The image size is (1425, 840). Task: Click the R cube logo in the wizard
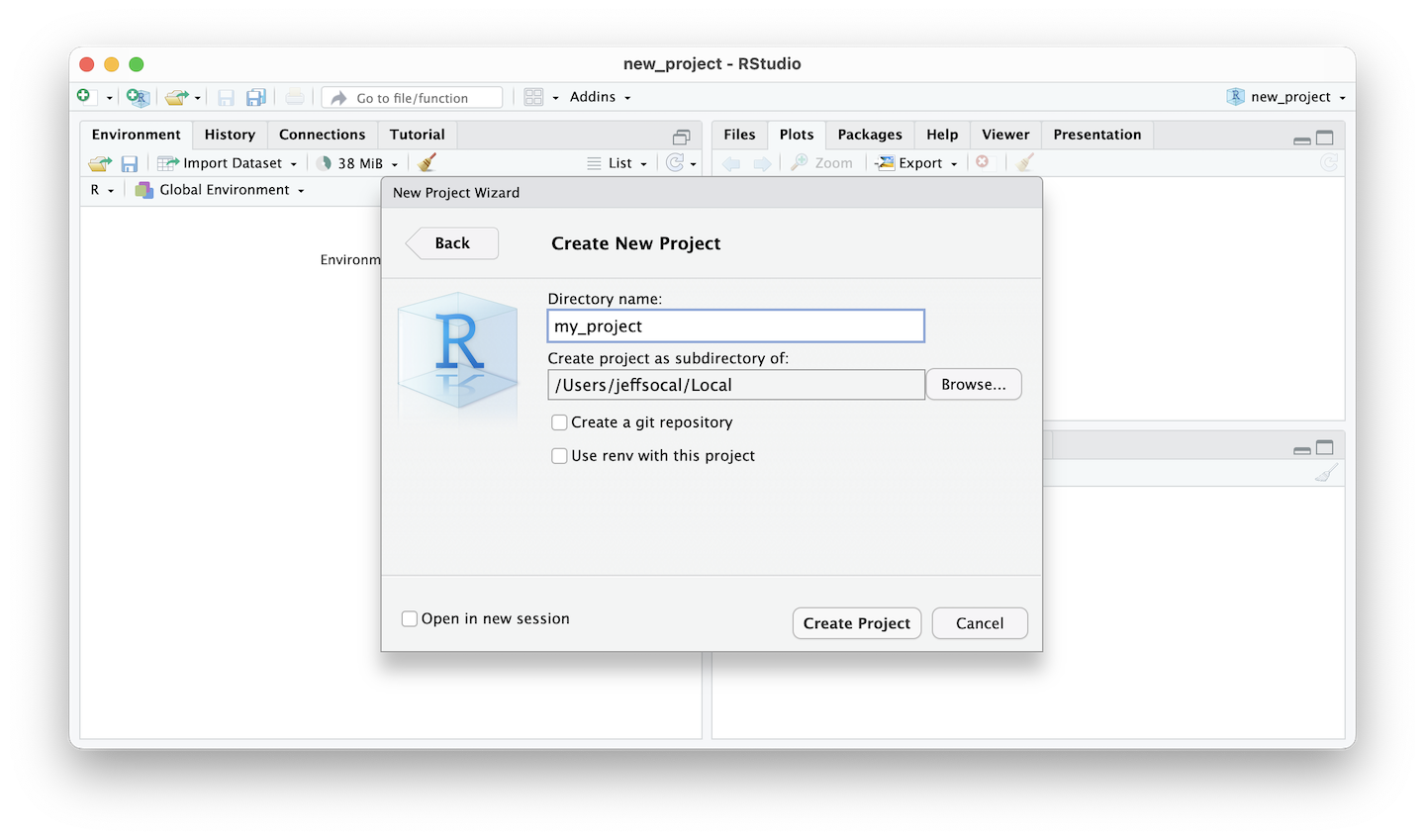tap(458, 352)
